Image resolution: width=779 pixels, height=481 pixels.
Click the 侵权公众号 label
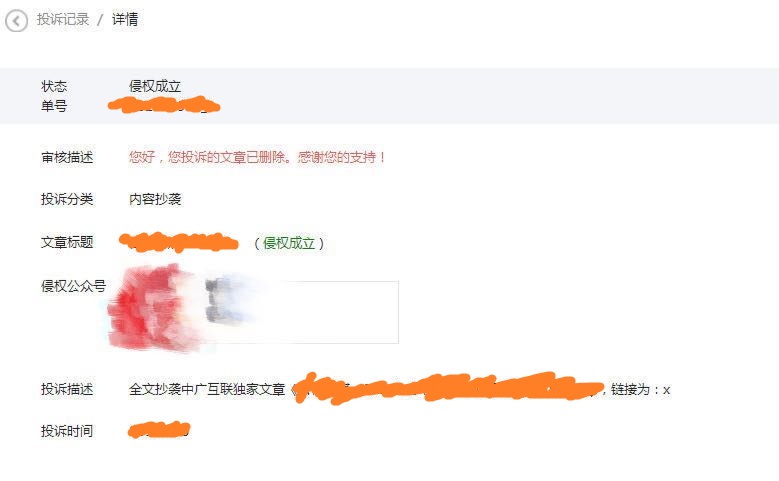(74, 286)
